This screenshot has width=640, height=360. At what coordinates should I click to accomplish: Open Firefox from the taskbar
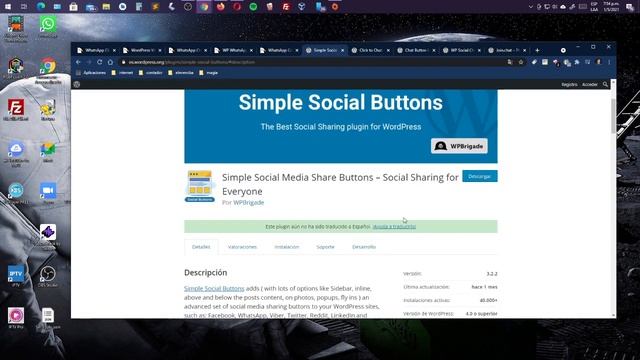[220, 7]
